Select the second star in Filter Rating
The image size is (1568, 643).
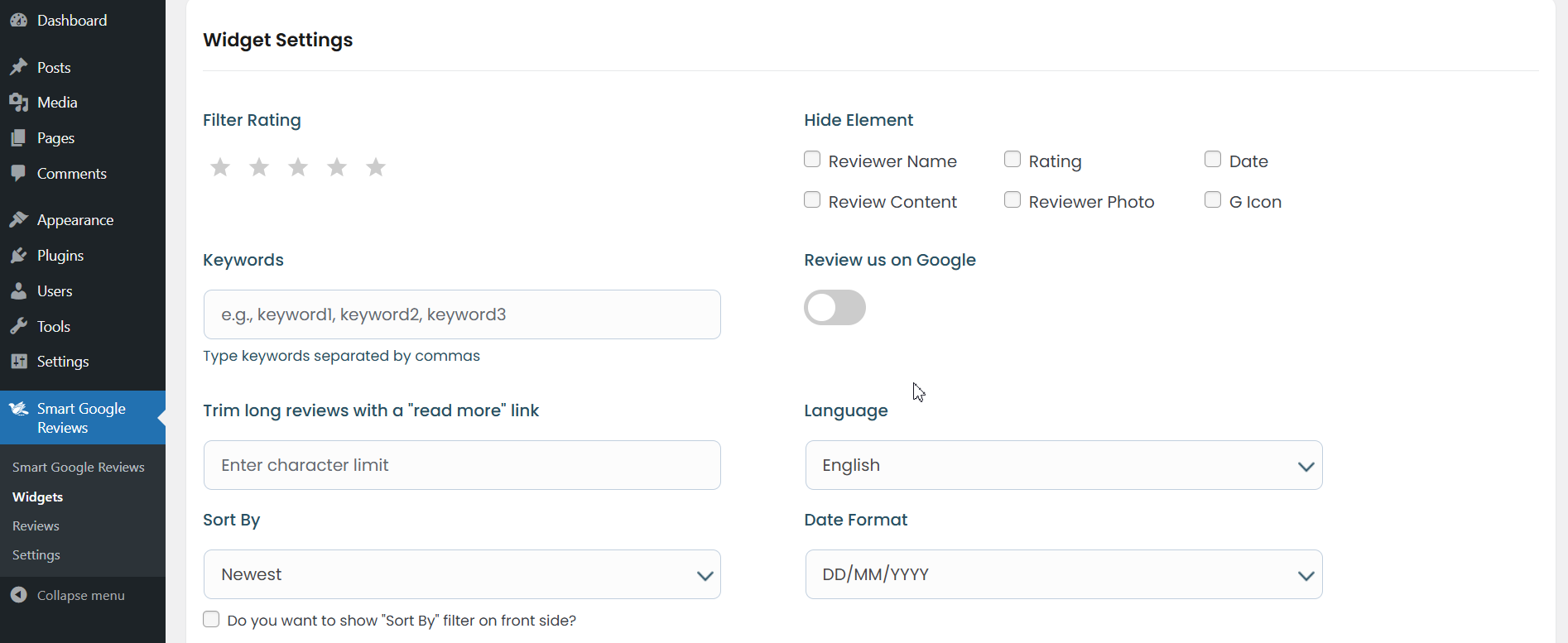(x=259, y=167)
